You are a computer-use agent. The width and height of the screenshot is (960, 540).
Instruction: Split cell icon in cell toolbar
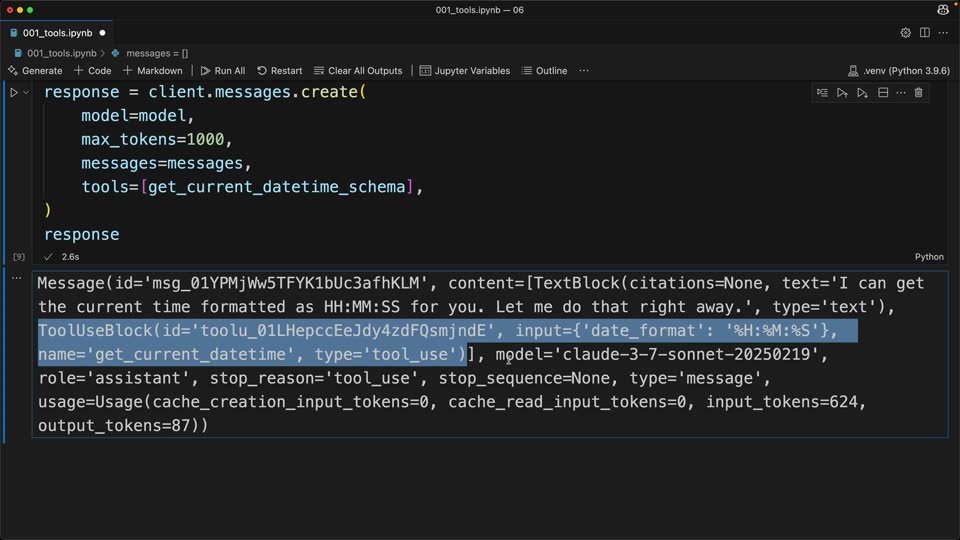[883, 93]
